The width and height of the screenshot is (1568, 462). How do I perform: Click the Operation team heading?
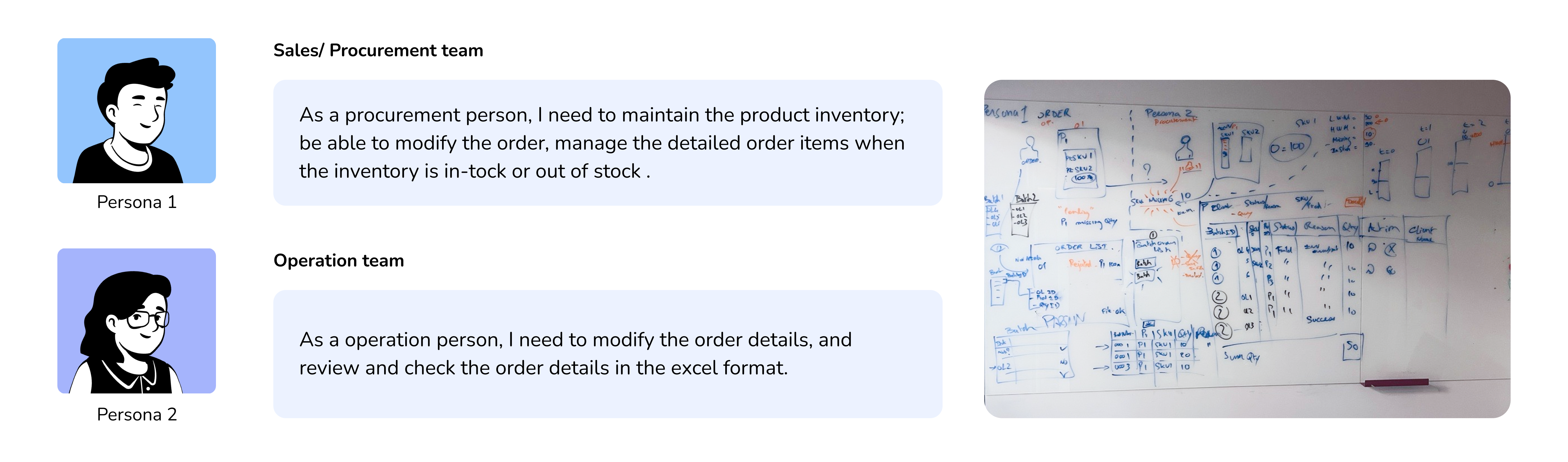tap(339, 261)
